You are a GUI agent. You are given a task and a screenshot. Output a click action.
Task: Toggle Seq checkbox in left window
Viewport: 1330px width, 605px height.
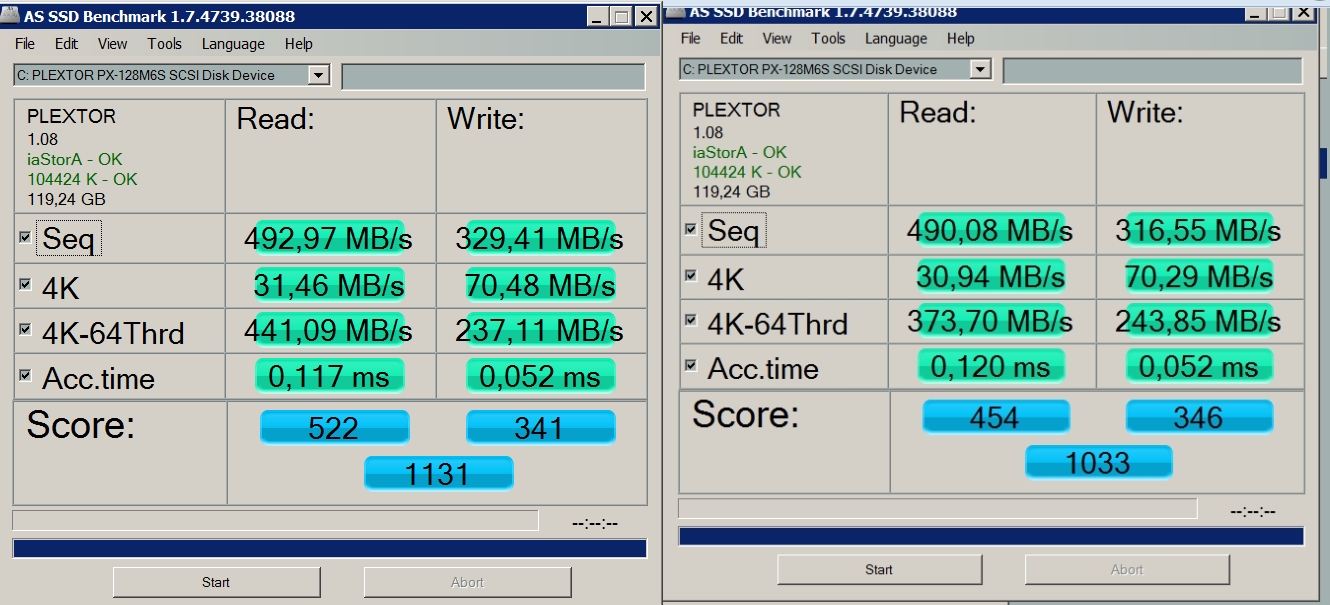click(25, 237)
